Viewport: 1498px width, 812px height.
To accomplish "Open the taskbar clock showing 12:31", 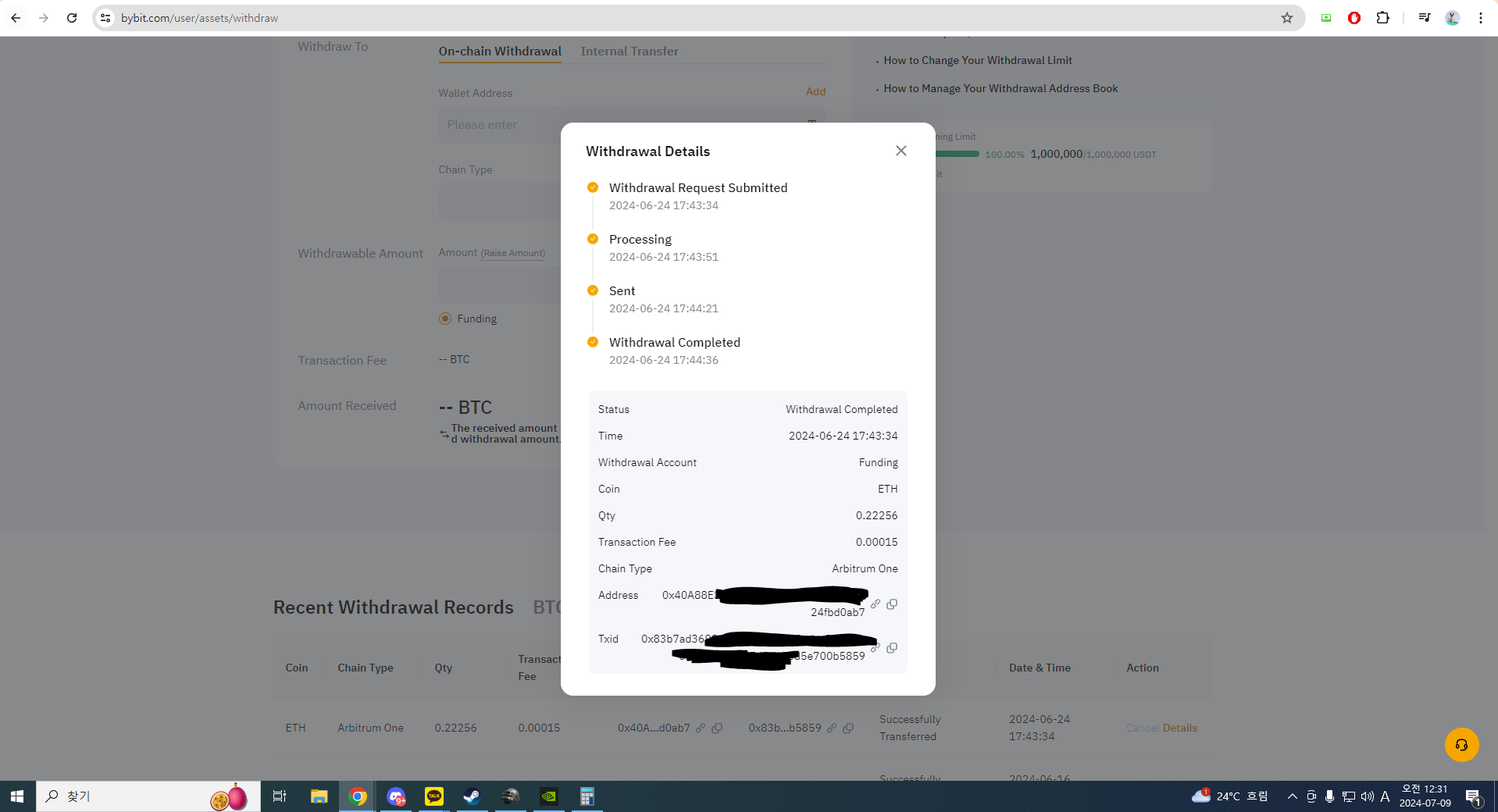I will coord(1425,796).
